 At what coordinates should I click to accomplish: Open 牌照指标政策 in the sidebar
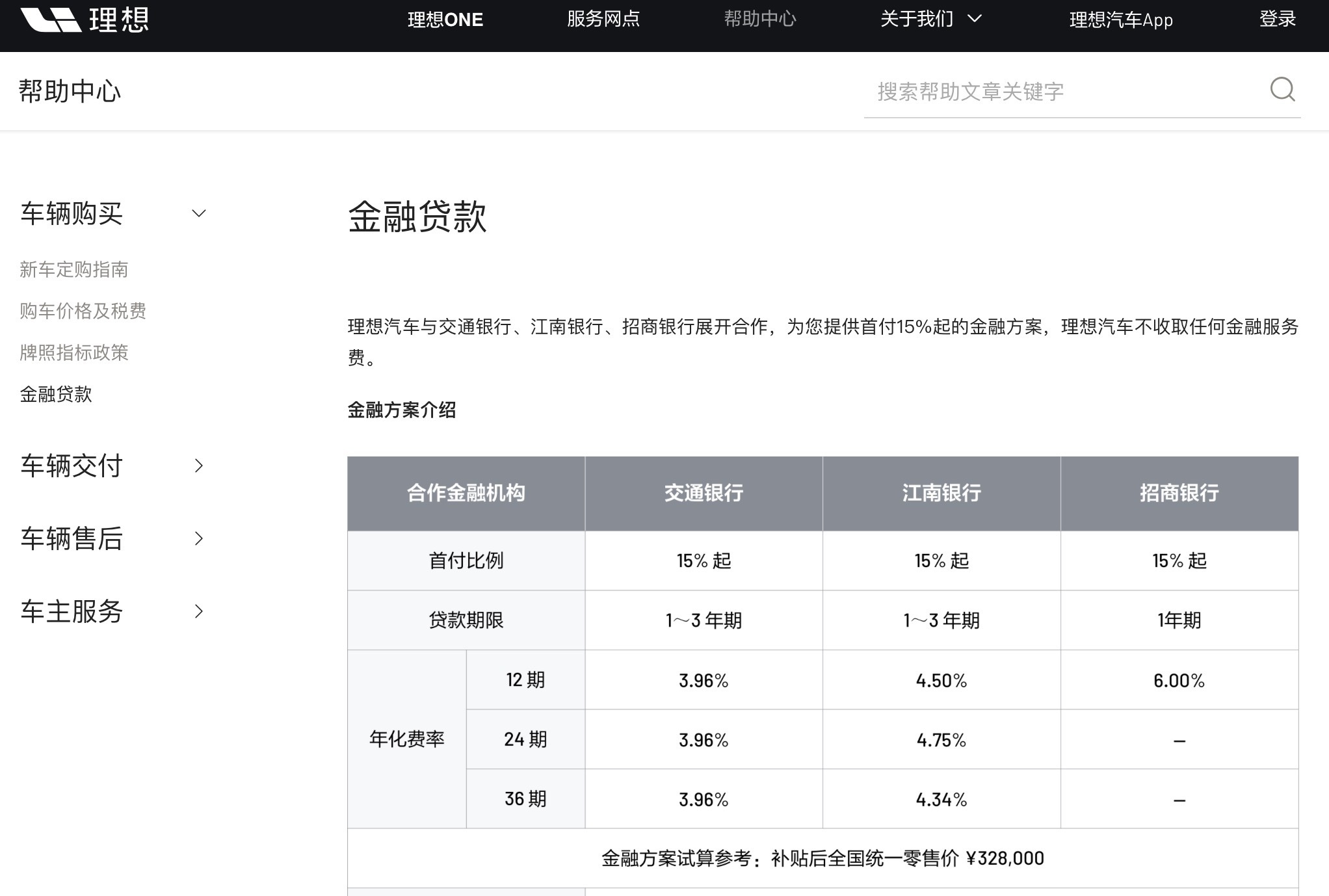[x=74, y=353]
